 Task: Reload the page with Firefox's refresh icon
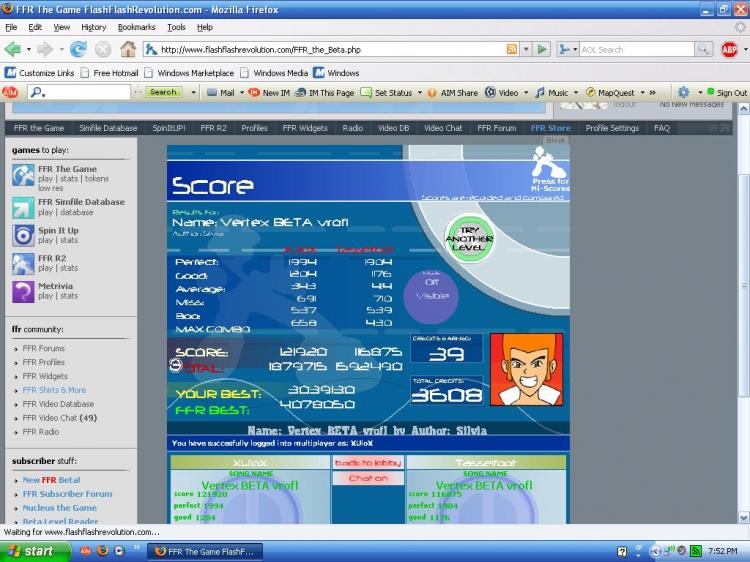(x=77, y=49)
